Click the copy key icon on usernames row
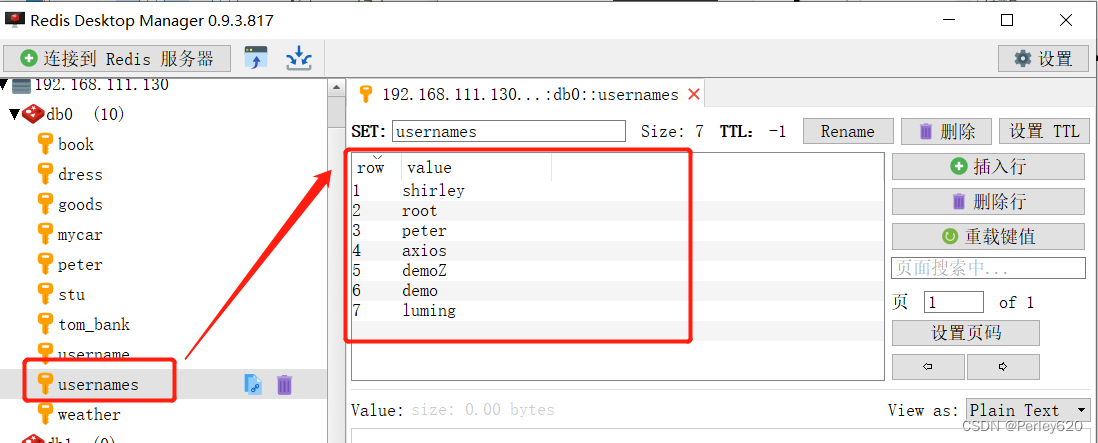The height and width of the screenshot is (443, 1098). 253,384
